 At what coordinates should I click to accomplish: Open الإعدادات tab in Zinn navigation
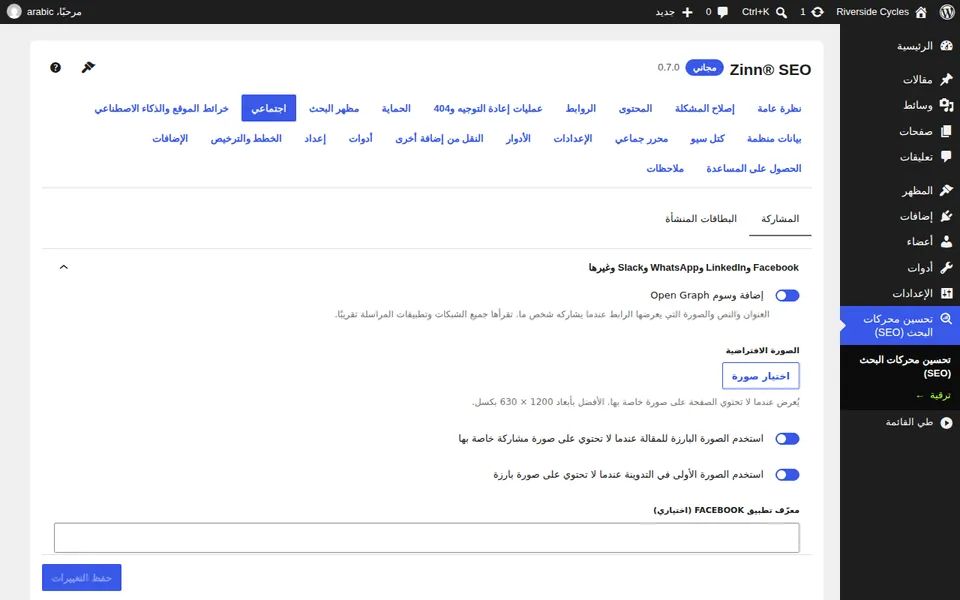[572, 138]
